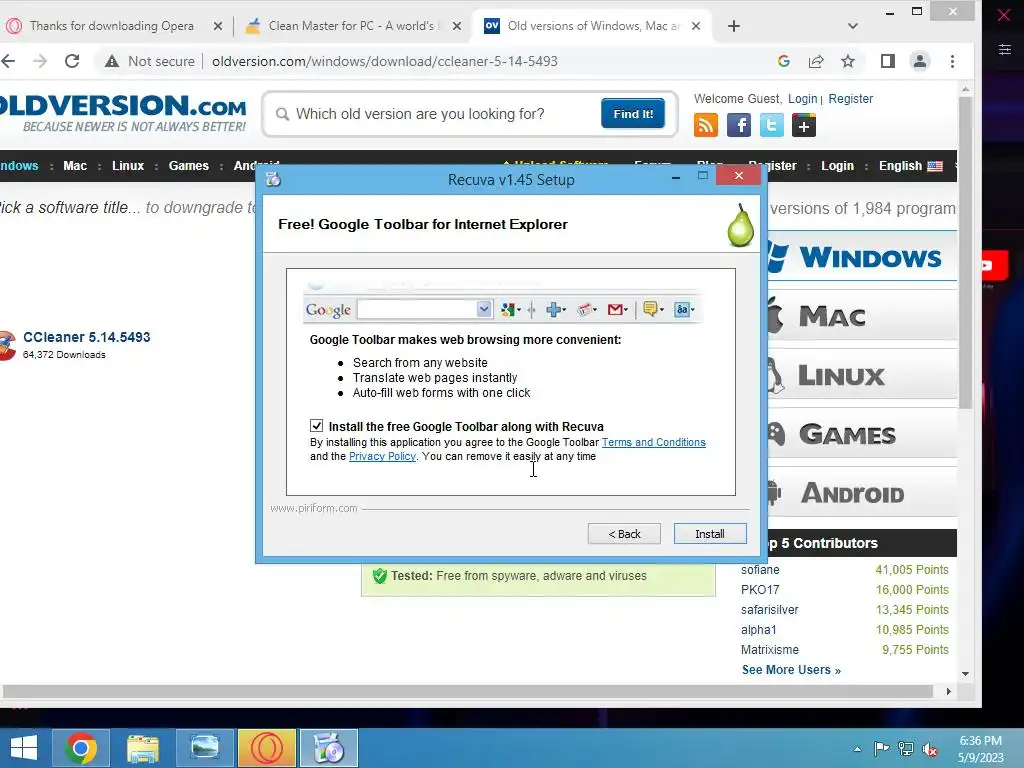This screenshot has height=768, width=1024.
Task: Uncheck Install the free Google Toolbar checkbox
Action: pyautogui.click(x=317, y=426)
